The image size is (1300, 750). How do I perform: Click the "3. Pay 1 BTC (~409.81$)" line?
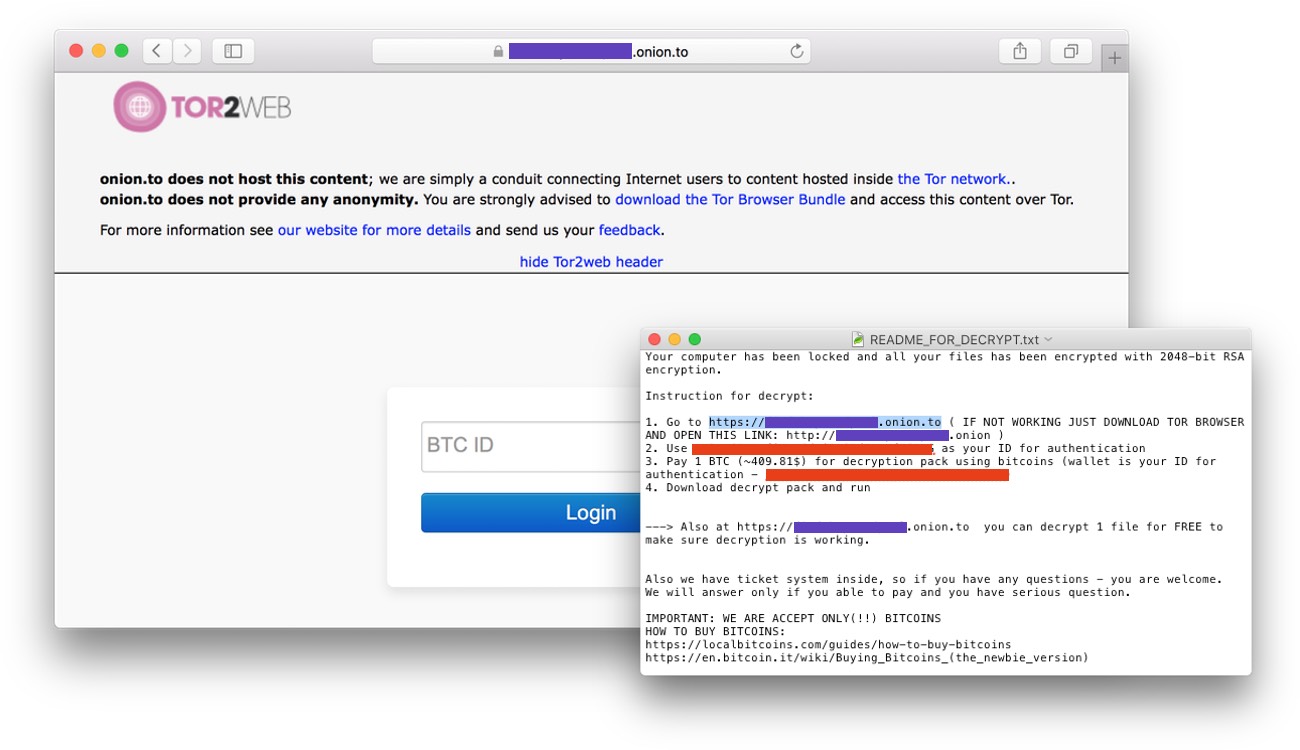pos(931,461)
